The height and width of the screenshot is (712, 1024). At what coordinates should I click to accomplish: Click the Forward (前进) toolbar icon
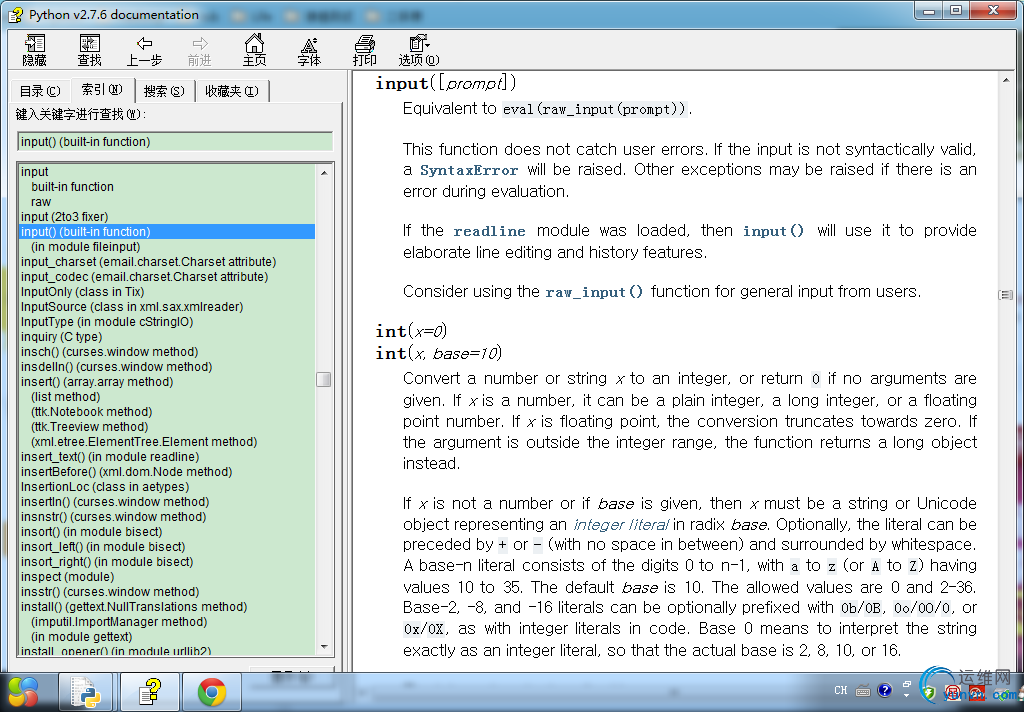tap(199, 50)
